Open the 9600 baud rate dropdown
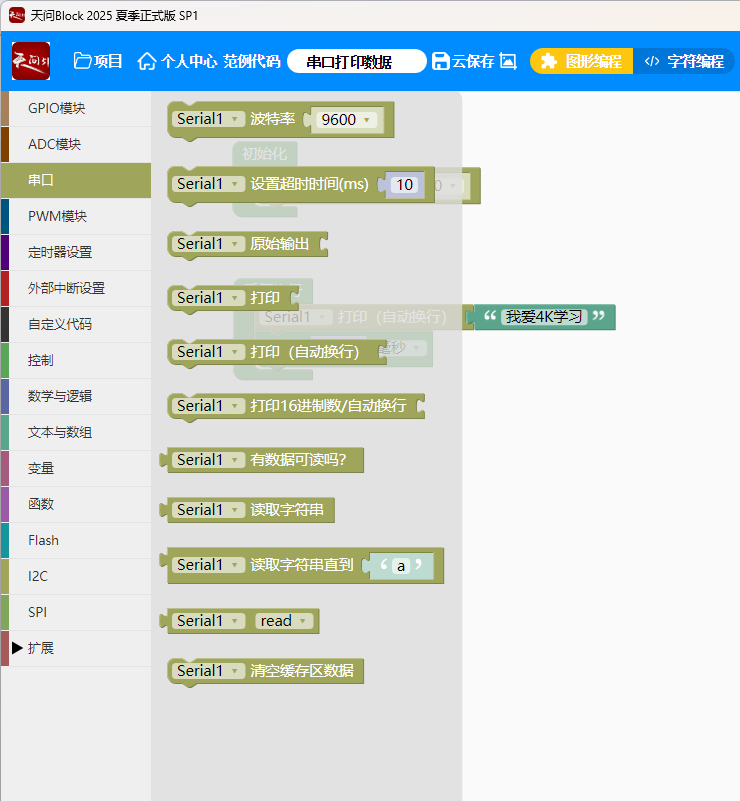 pos(346,120)
